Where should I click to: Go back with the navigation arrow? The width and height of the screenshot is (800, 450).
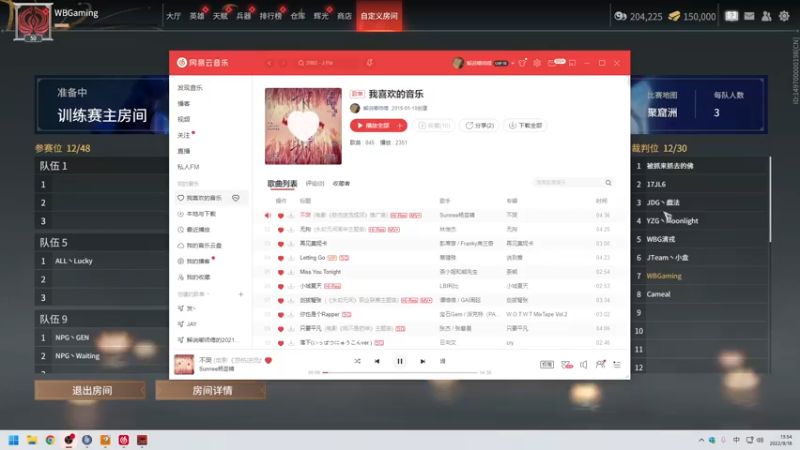coord(269,63)
